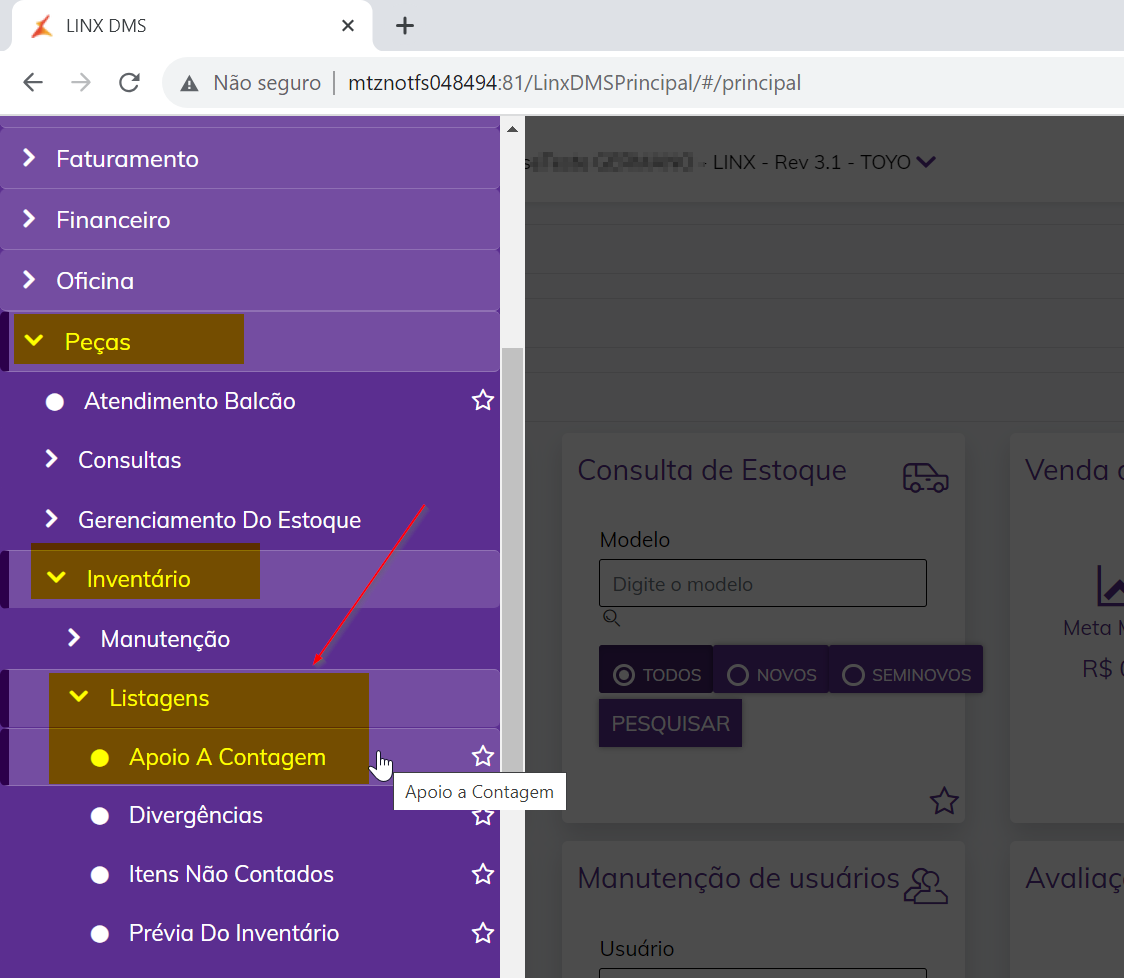This screenshot has width=1124, height=978.
Task: Select the NOVOS radio option
Action: click(771, 669)
